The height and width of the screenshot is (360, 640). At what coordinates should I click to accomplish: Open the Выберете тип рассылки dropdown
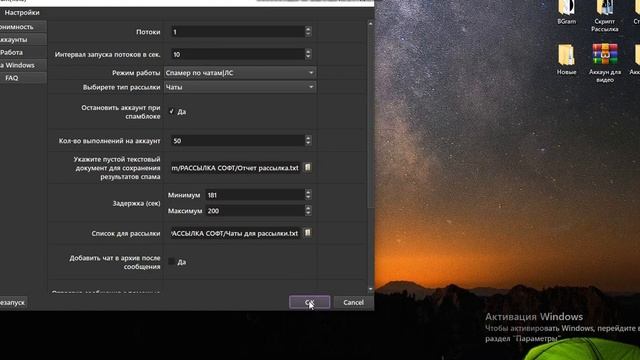point(240,87)
